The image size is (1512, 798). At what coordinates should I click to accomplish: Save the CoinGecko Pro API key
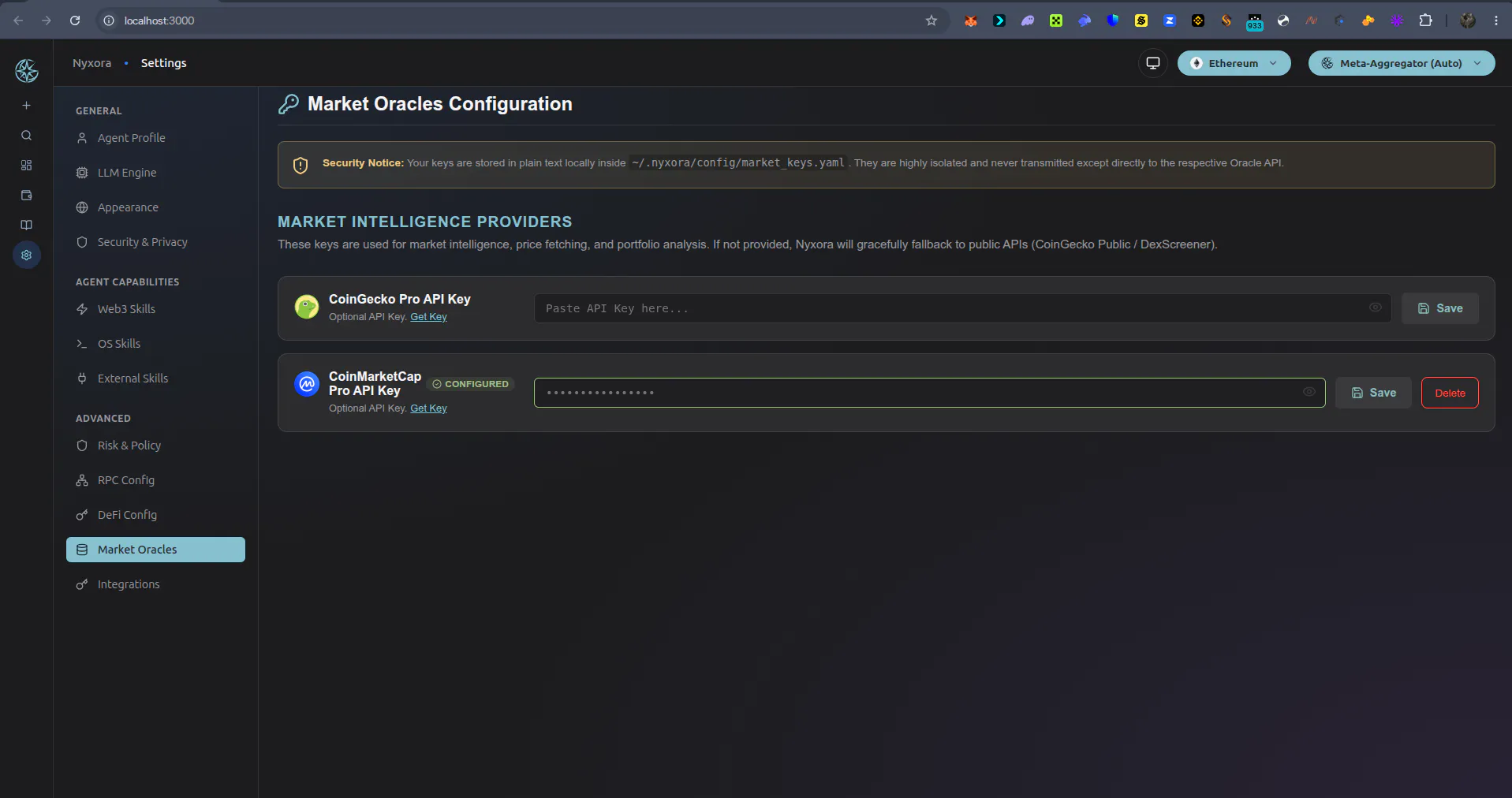tap(1439, 308)
